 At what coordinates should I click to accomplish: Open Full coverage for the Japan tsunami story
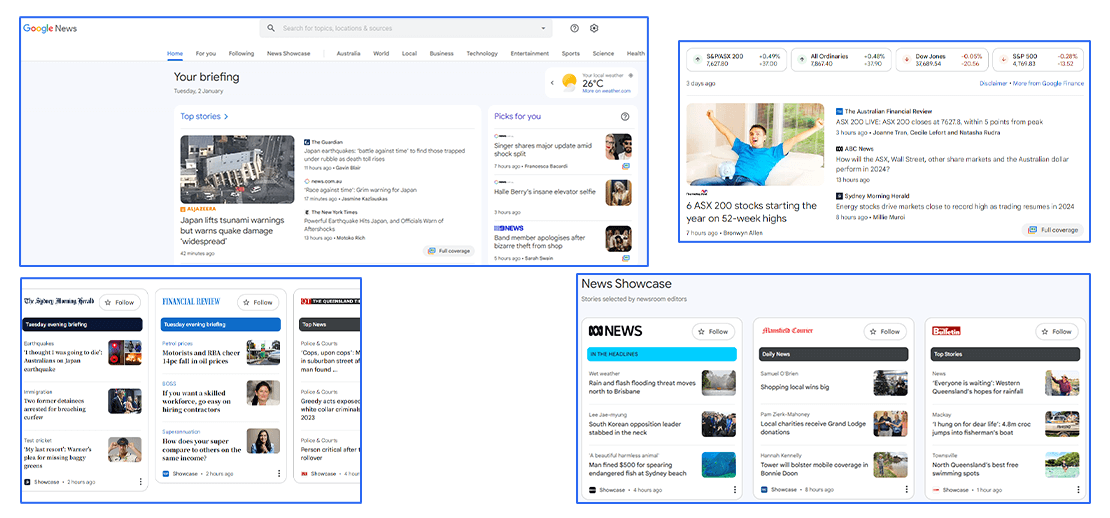pyautogui.click(x=449, y=251)
